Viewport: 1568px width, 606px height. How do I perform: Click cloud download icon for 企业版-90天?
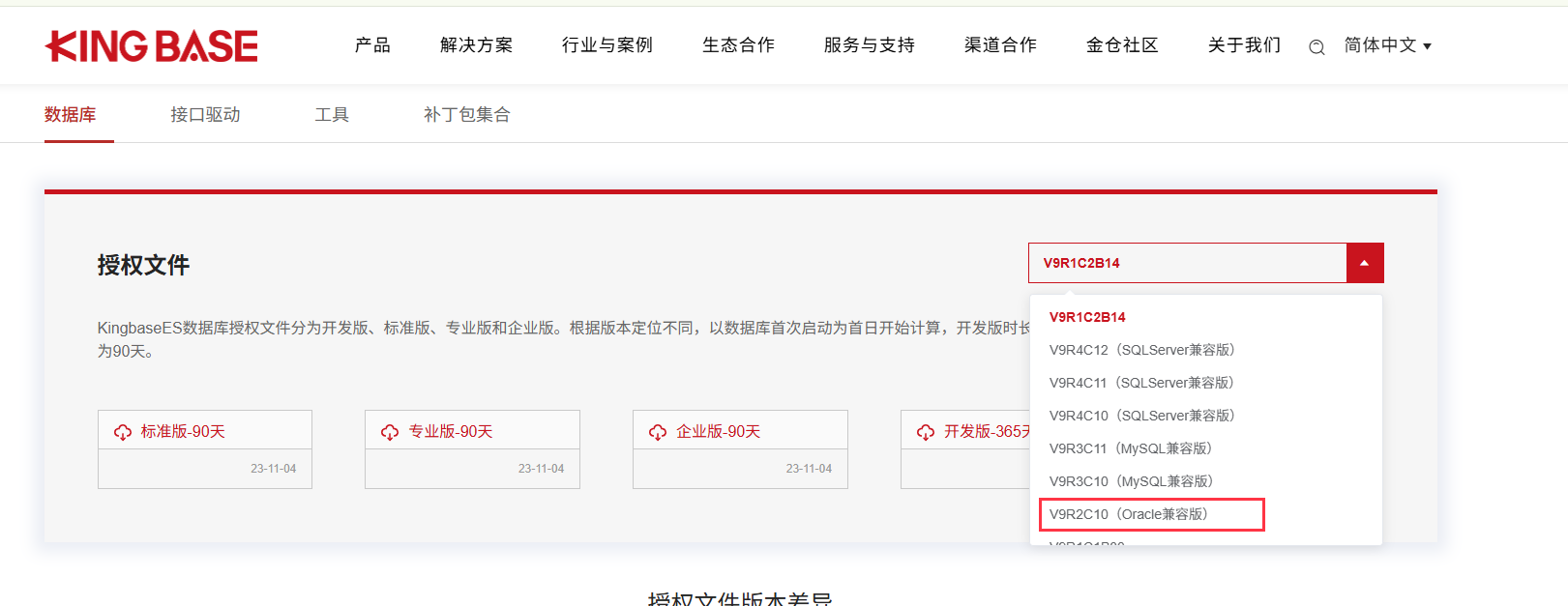[x=658, y=432]
